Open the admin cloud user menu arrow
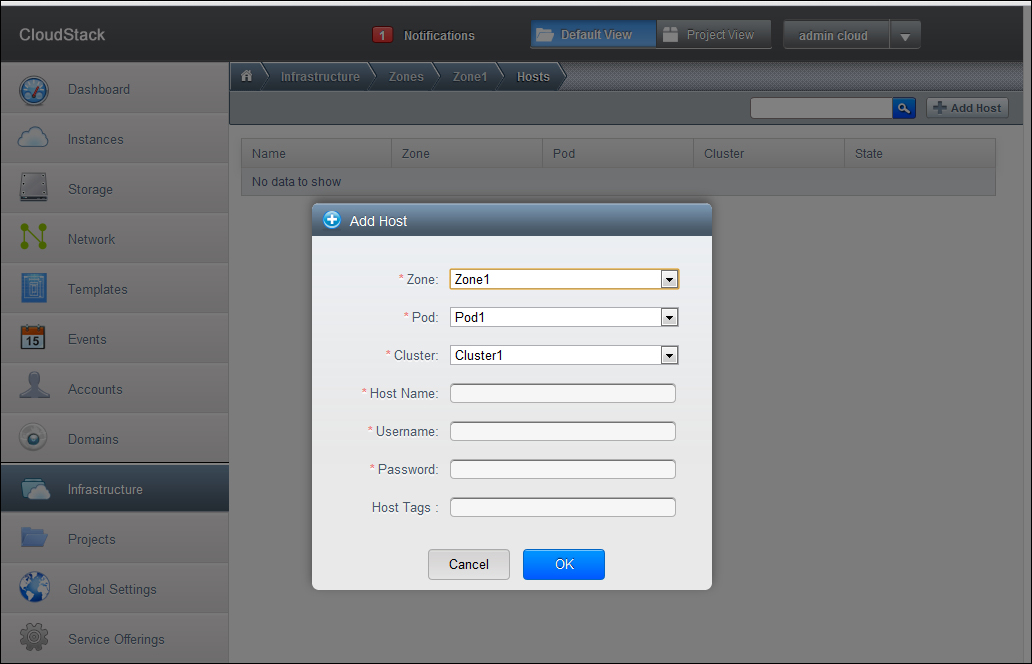The height and width of the screenshot is (664, 1032). pos(904,36)
